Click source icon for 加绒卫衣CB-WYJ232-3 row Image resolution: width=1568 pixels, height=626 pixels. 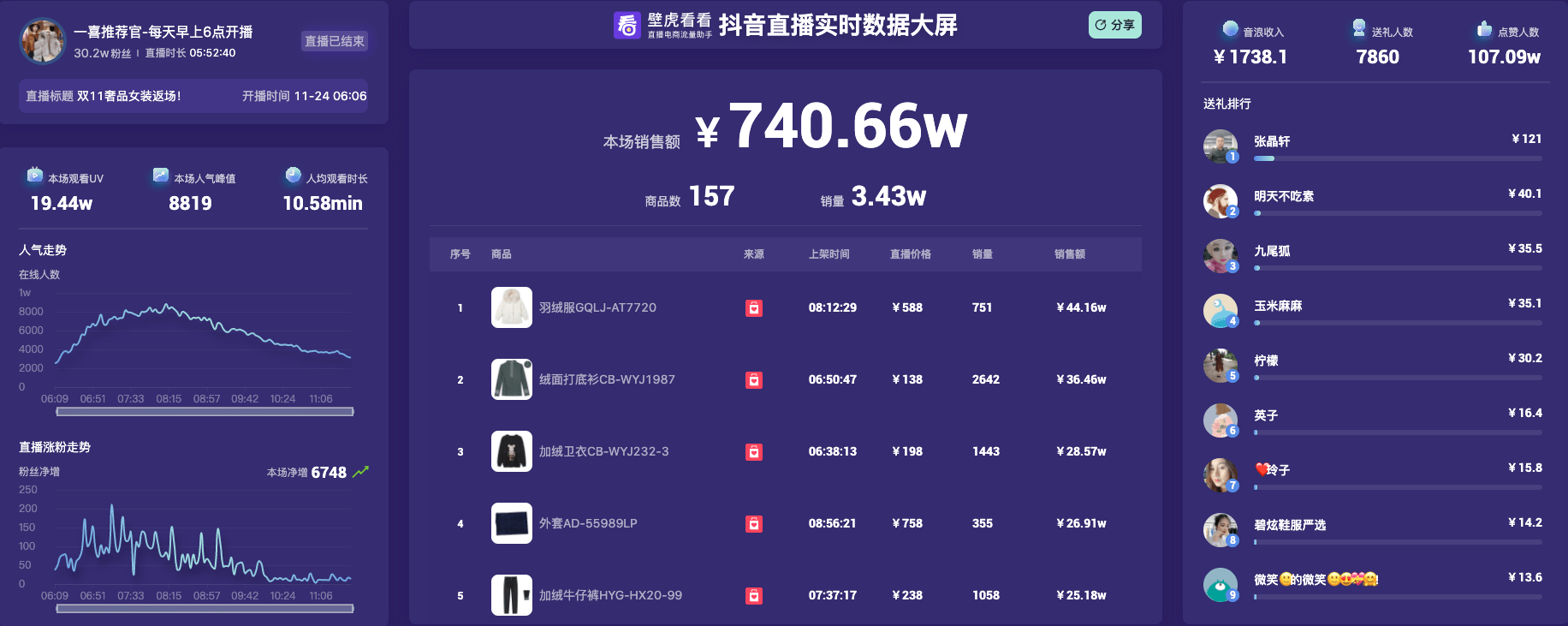(x=754, y=451)
